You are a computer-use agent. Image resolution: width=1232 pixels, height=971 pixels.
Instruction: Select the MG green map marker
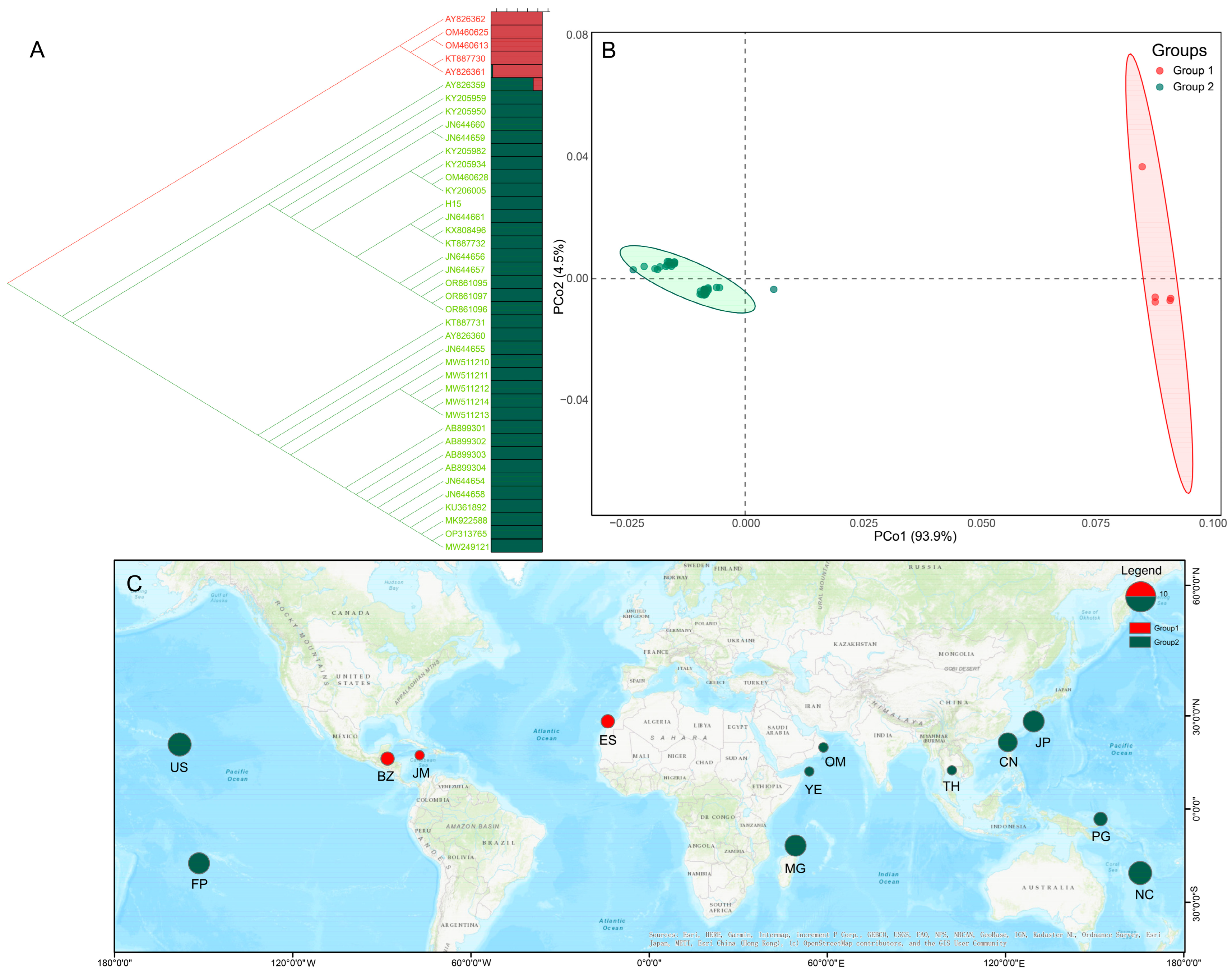795,845
